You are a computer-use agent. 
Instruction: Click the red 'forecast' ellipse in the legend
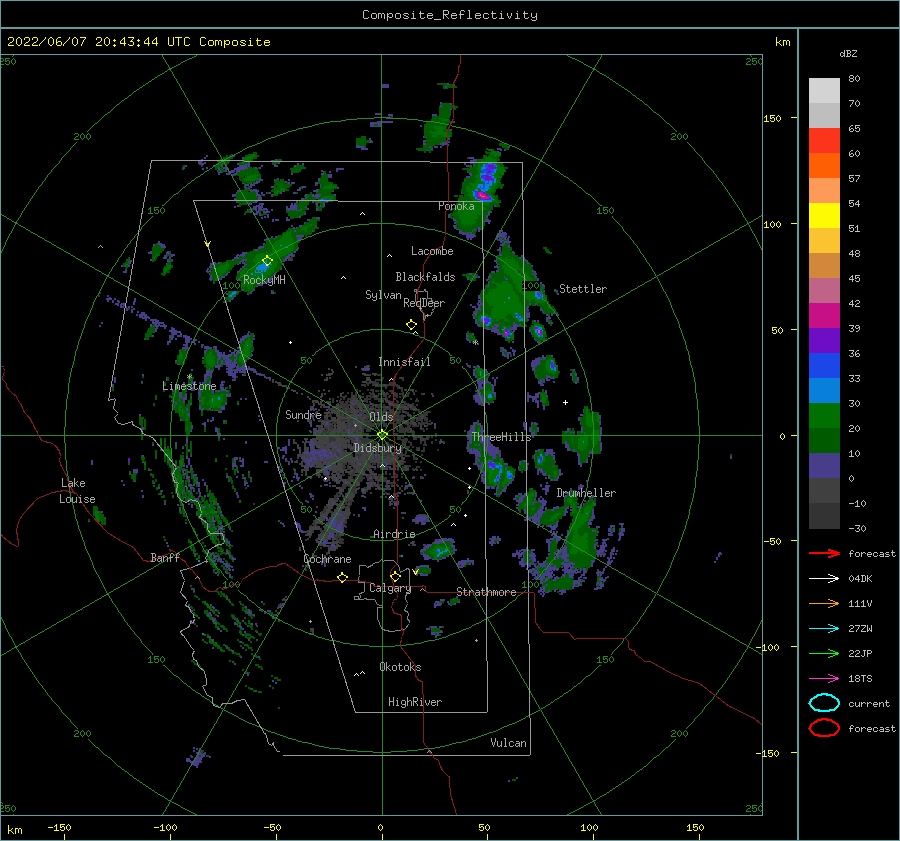824,728
